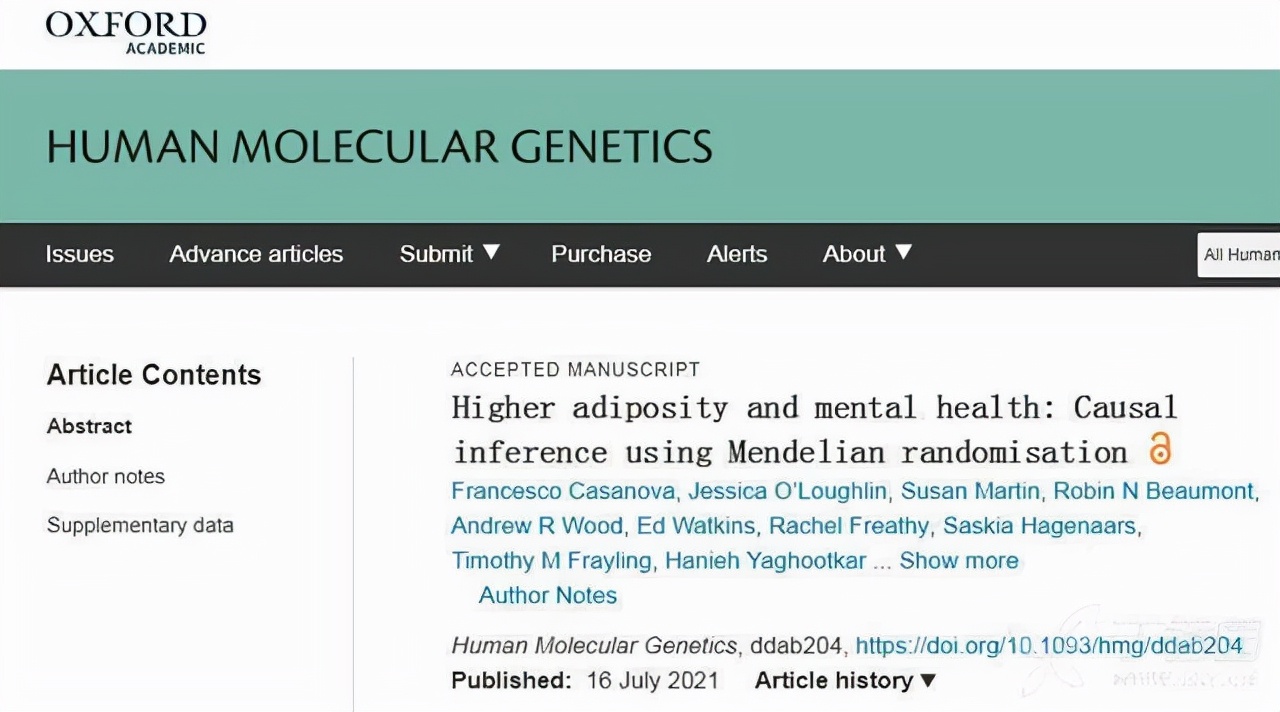Image resolution: width=1280 pixels, height=712 pixels.
Task: Open the Alerts menu item
Action: click(x=737, y=254)
